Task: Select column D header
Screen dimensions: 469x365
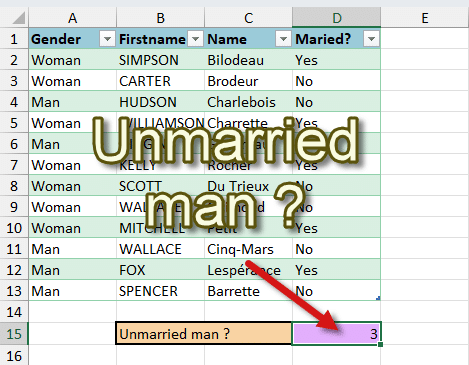Action: [x=337, y=18]
